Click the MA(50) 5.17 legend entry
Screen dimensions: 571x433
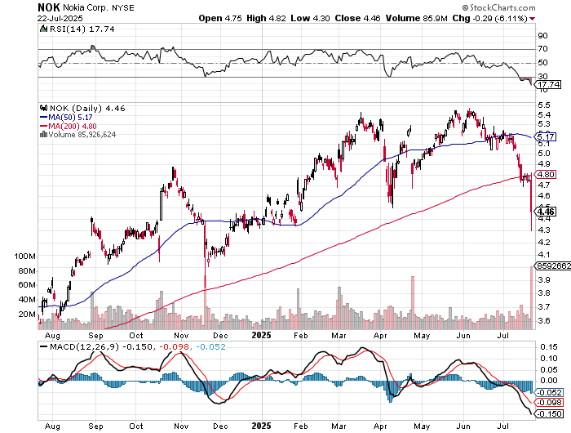pos(66,117)
